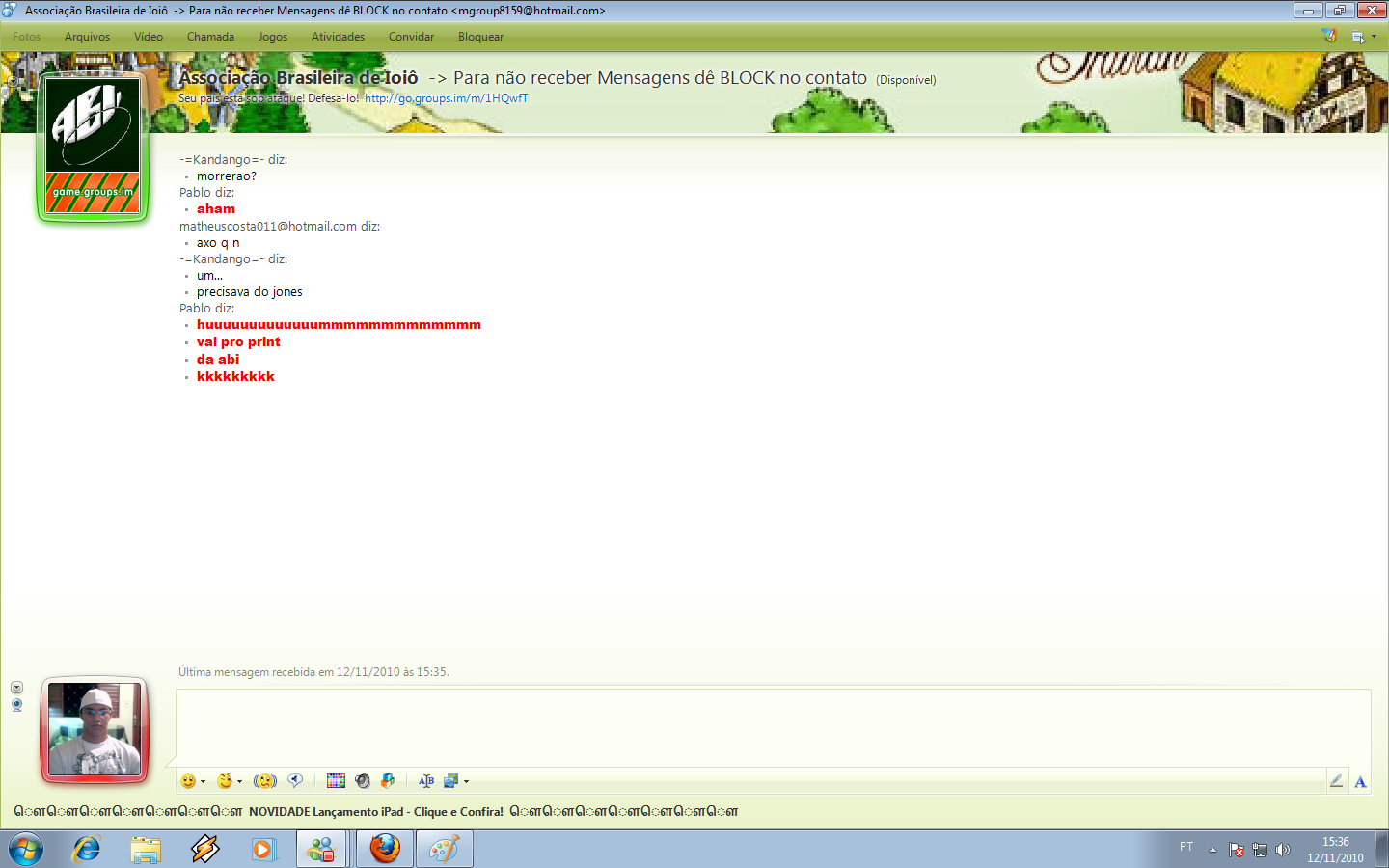Send a nudge using the shaking emoticon icon

coord(264,781)
